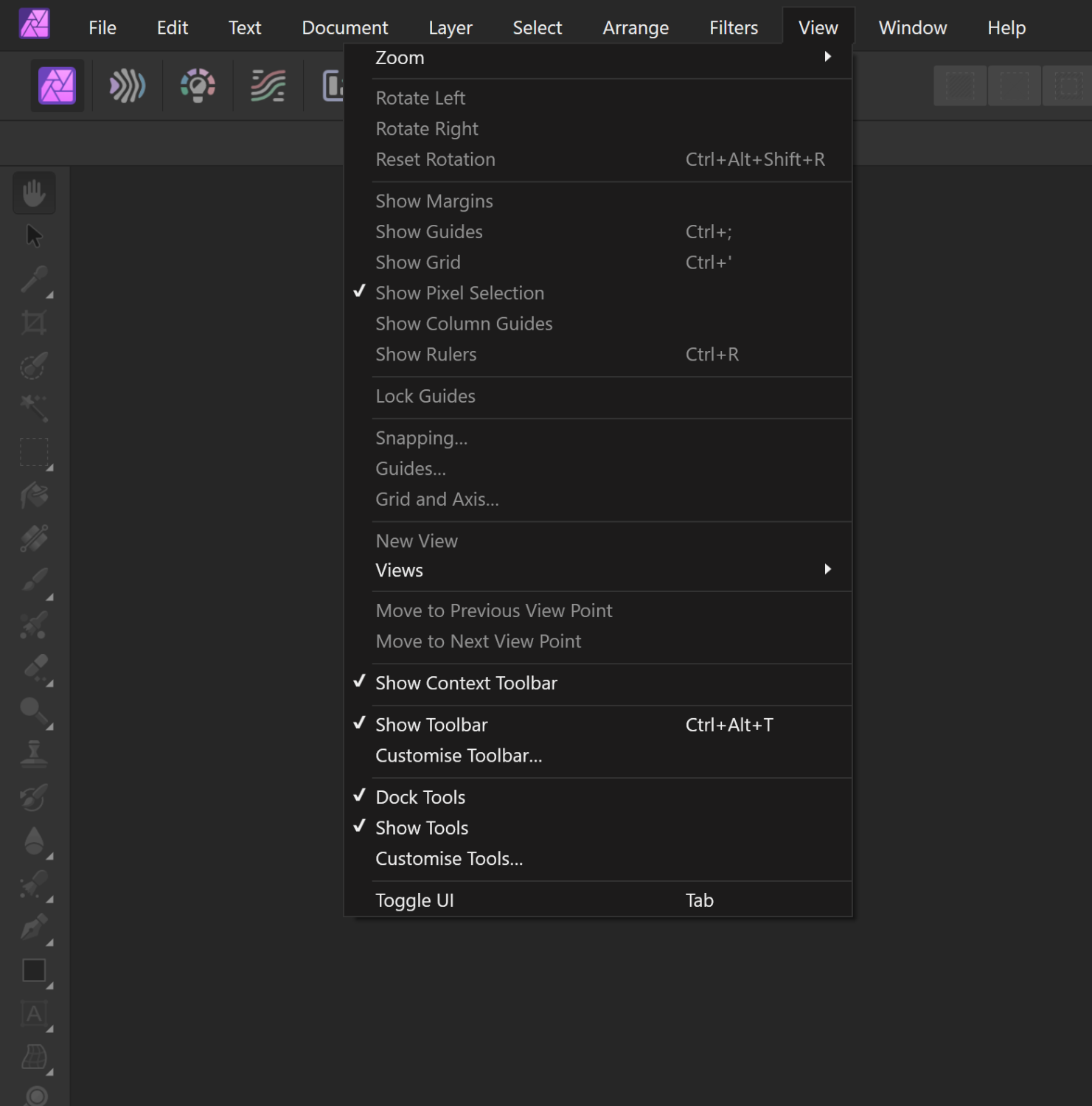The height and width of the screenshot is (1106, 1092).
Task: Select the Tone Mapping Persona
Action: 266,86
